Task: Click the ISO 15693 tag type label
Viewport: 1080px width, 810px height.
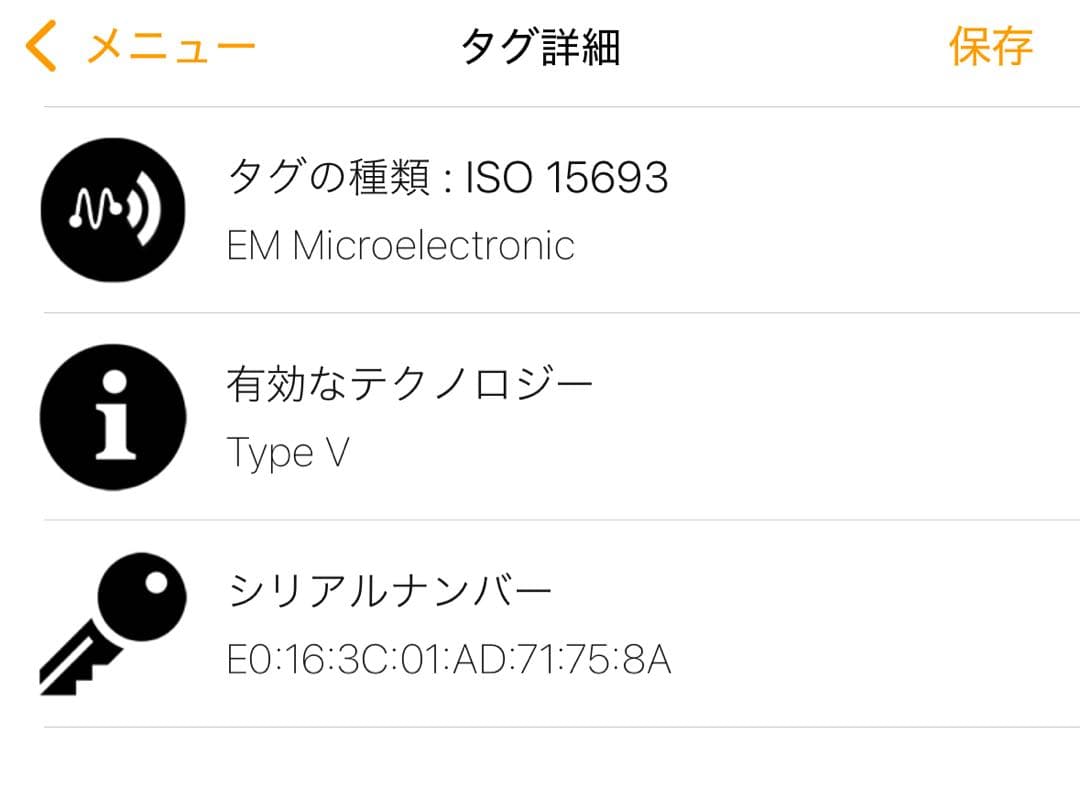Action: pyautogui.click(x=565, y=177)
